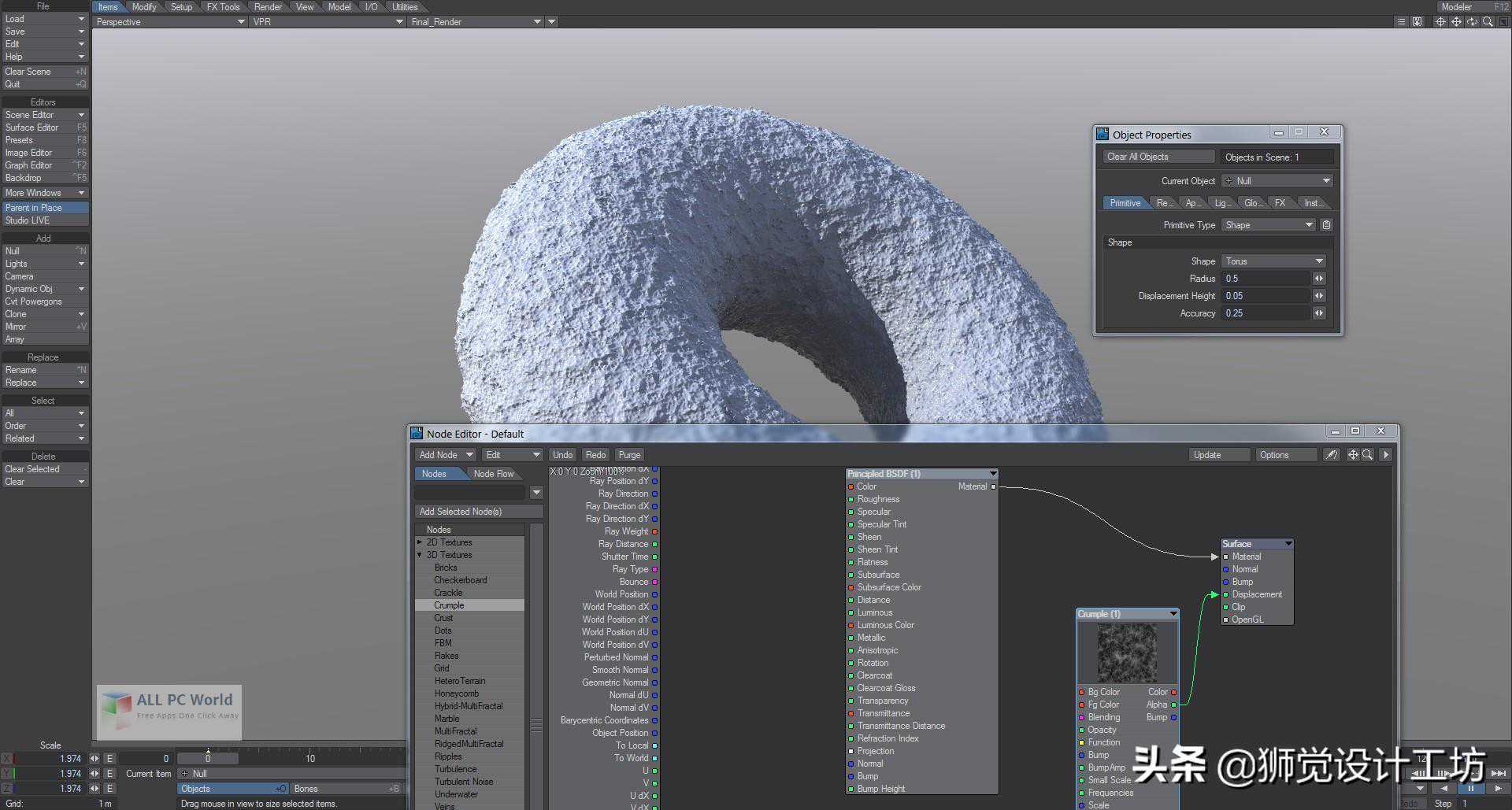Click the viewport zoom magnifier icon
This screenshot has height=810, width=1512.
point(1487,22)
